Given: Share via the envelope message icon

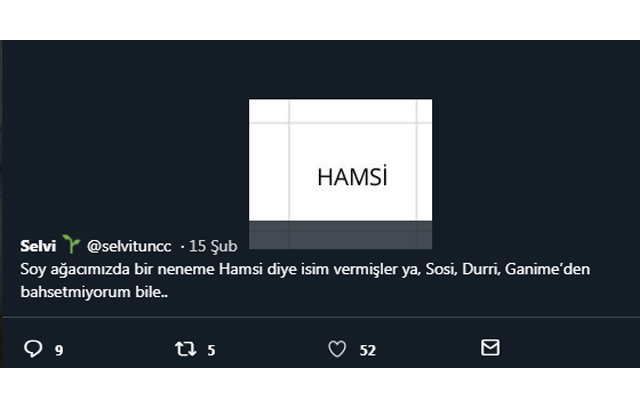Looking at the screenshot, I should click(490, 348).
